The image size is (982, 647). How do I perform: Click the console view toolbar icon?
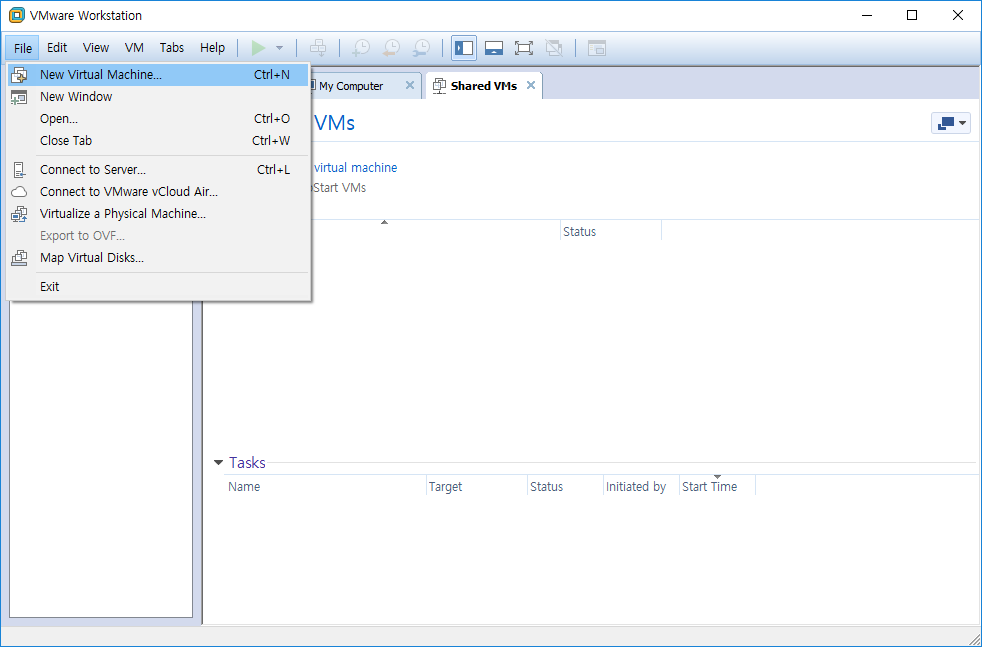[597, 48]
